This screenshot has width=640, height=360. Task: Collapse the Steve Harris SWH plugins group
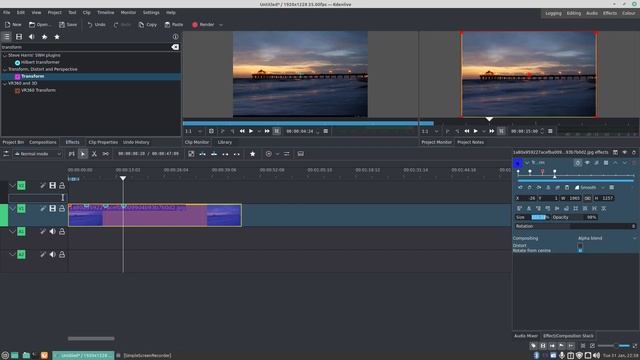click(x=5, y=55)
